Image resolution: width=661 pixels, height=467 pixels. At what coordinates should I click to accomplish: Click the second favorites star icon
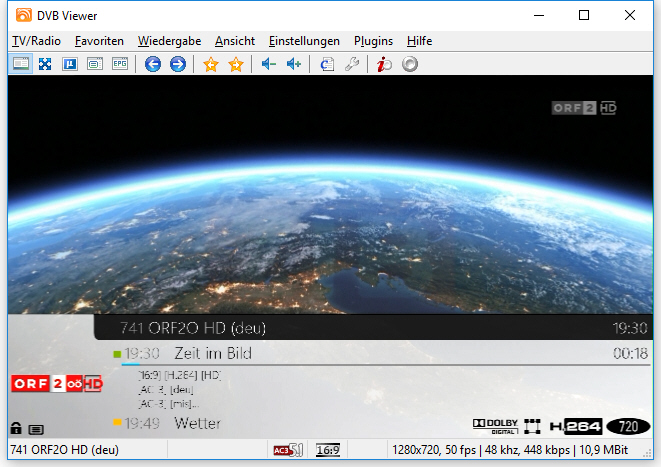[x=236, y=64]
